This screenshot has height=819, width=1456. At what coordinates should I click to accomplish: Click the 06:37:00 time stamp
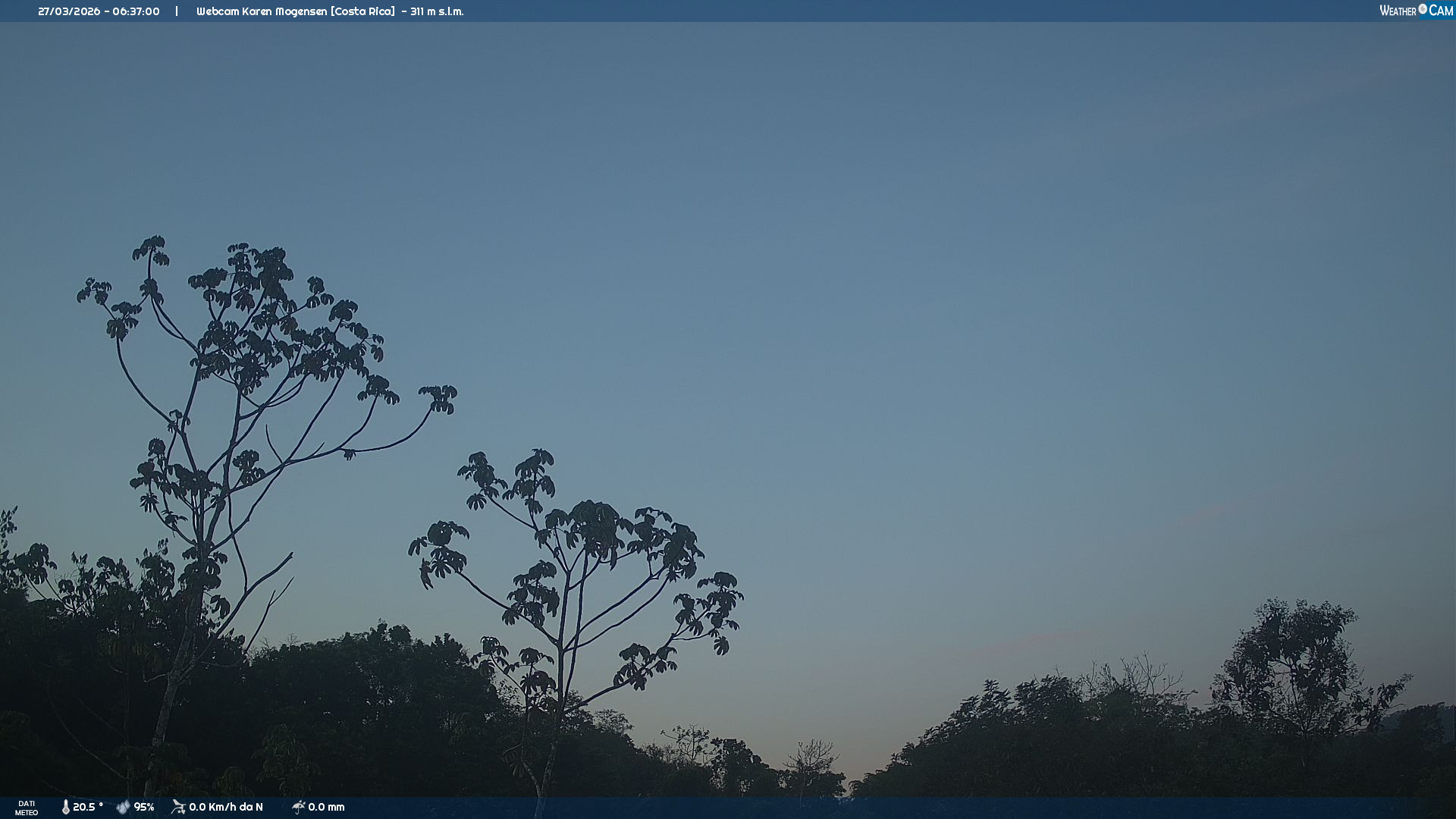pyautogui.click(x=136, y=11)
